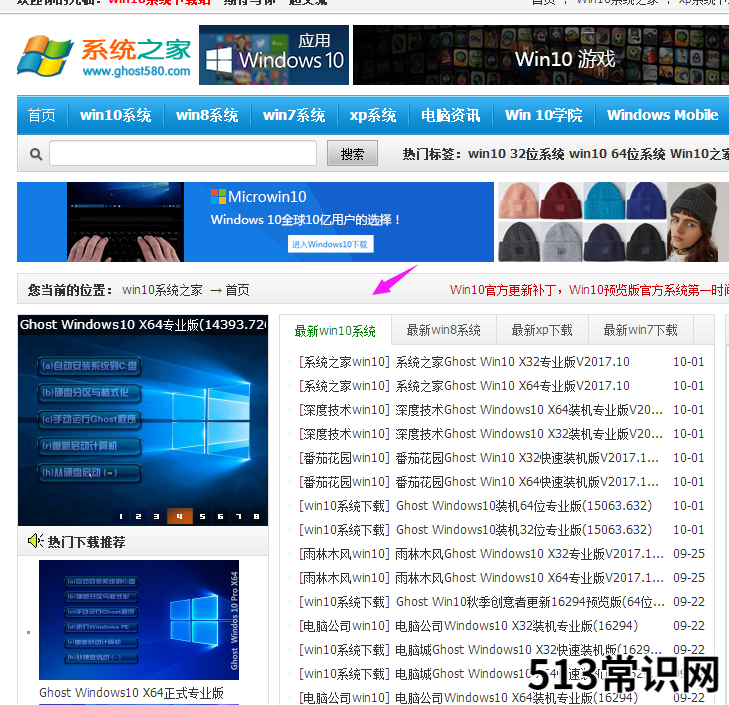Screen dimensions: 729x705
Task: Open 系统之家Ghost Win10 X64专业版V2017.10
Action: [512, 386]
